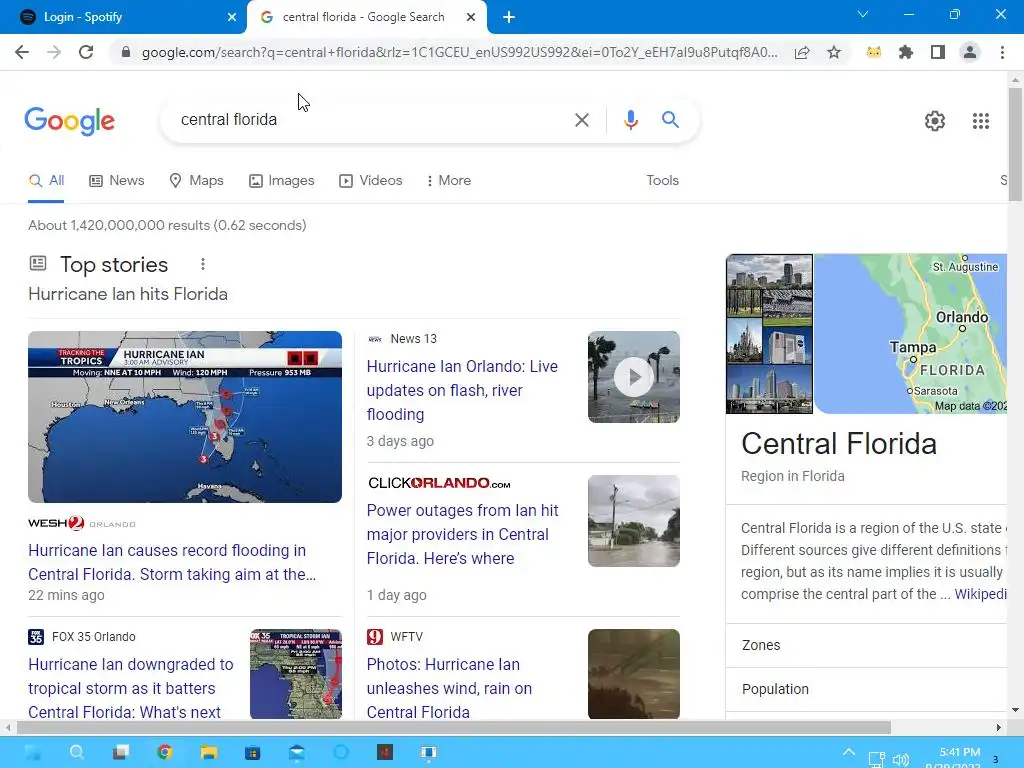This screenshot has width=1024, height=768.
Task: Open the Wikipedia link in description
Action: click(x=980, y=594)
